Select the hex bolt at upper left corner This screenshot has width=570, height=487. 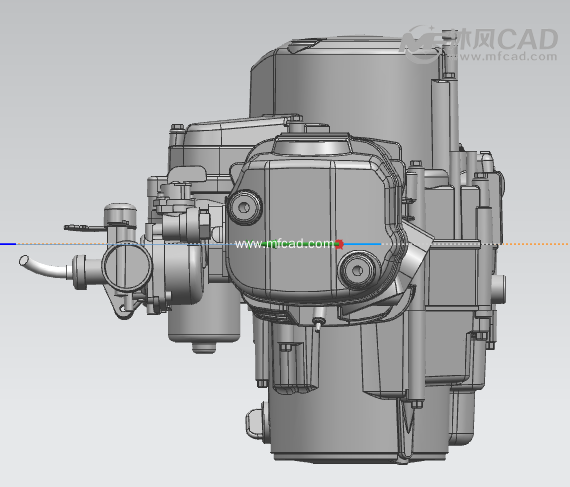pyautogui.click(x=177, y=127)
